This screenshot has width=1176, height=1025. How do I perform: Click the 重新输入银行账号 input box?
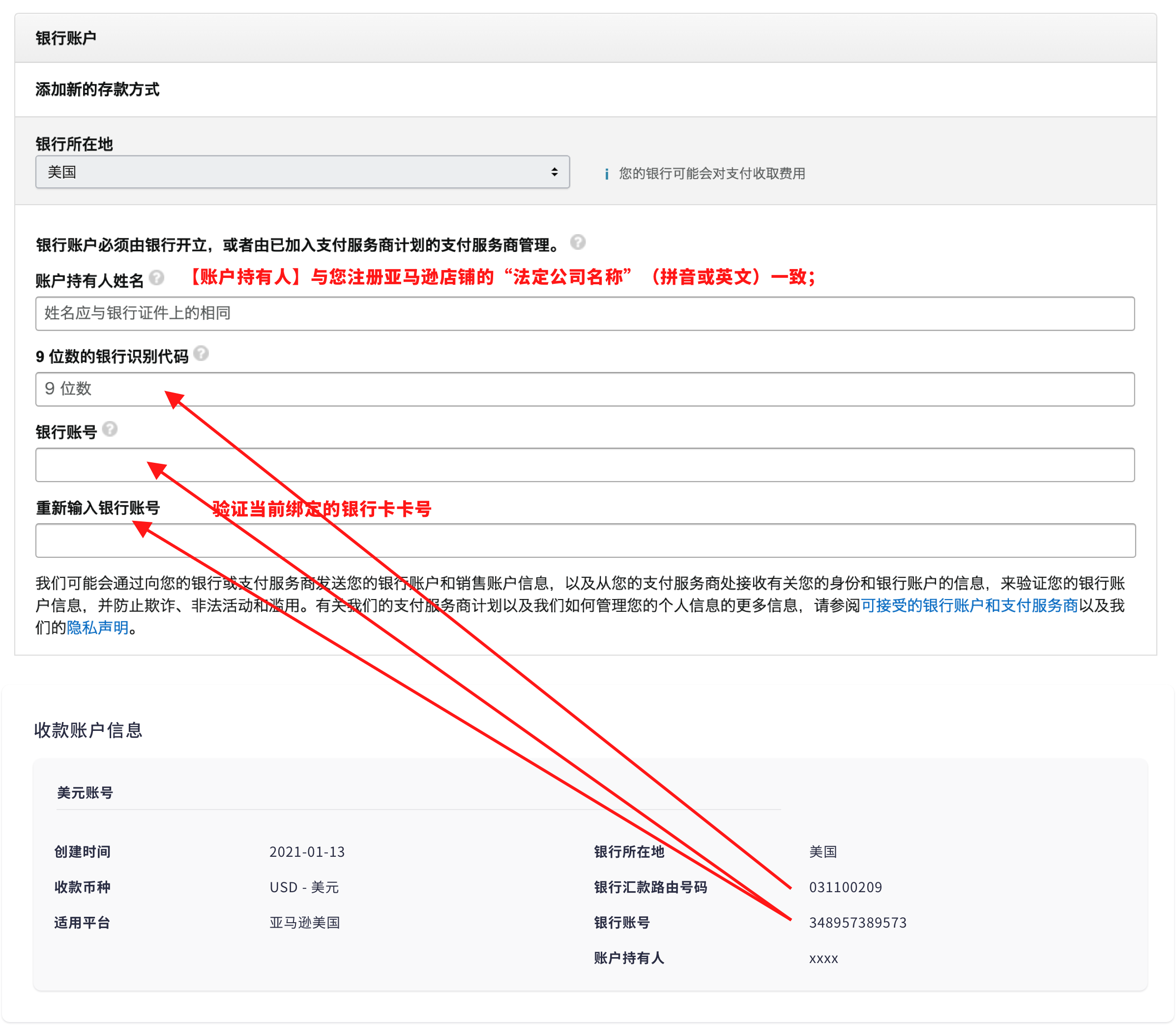(x=584, y=541)
